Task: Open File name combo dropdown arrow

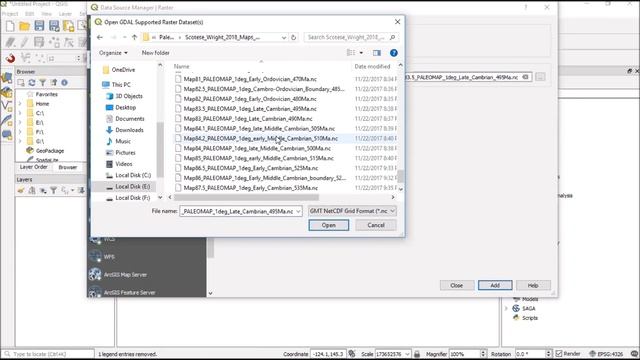Action: point(298,211)
